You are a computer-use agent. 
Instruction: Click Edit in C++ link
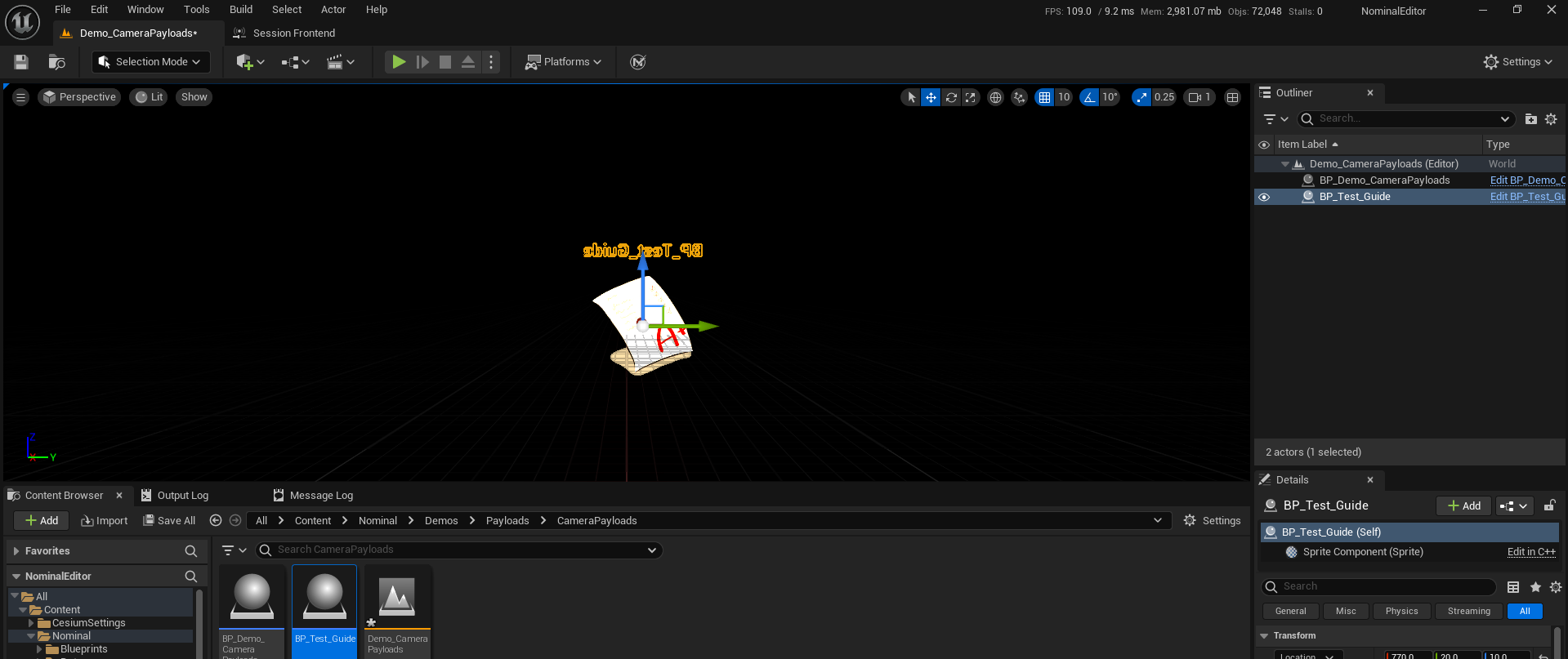coord(1530,552)
